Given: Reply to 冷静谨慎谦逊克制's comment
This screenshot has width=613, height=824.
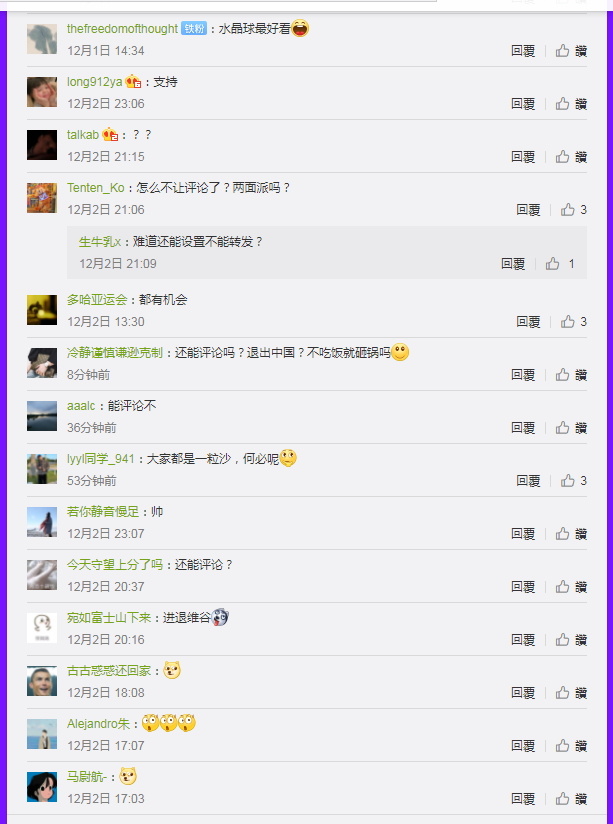Looking at the screenshot, I should tap(523, 375).
